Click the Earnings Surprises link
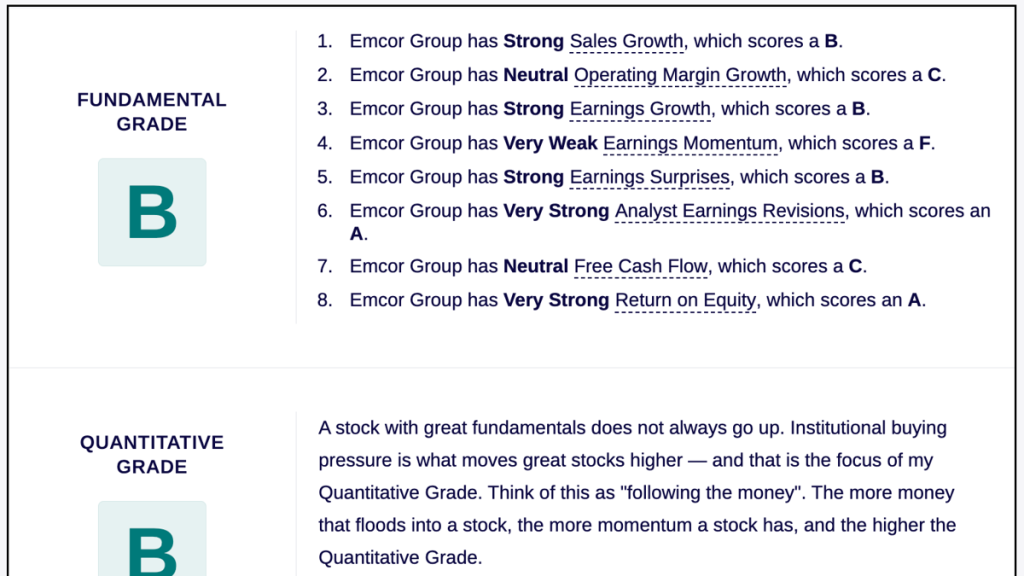 650,177
